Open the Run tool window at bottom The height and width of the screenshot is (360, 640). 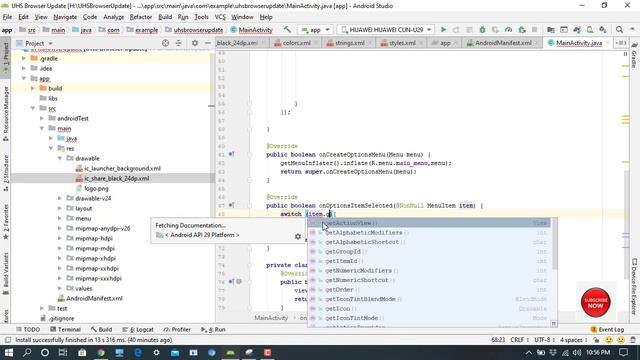click(x=213, y=329)
